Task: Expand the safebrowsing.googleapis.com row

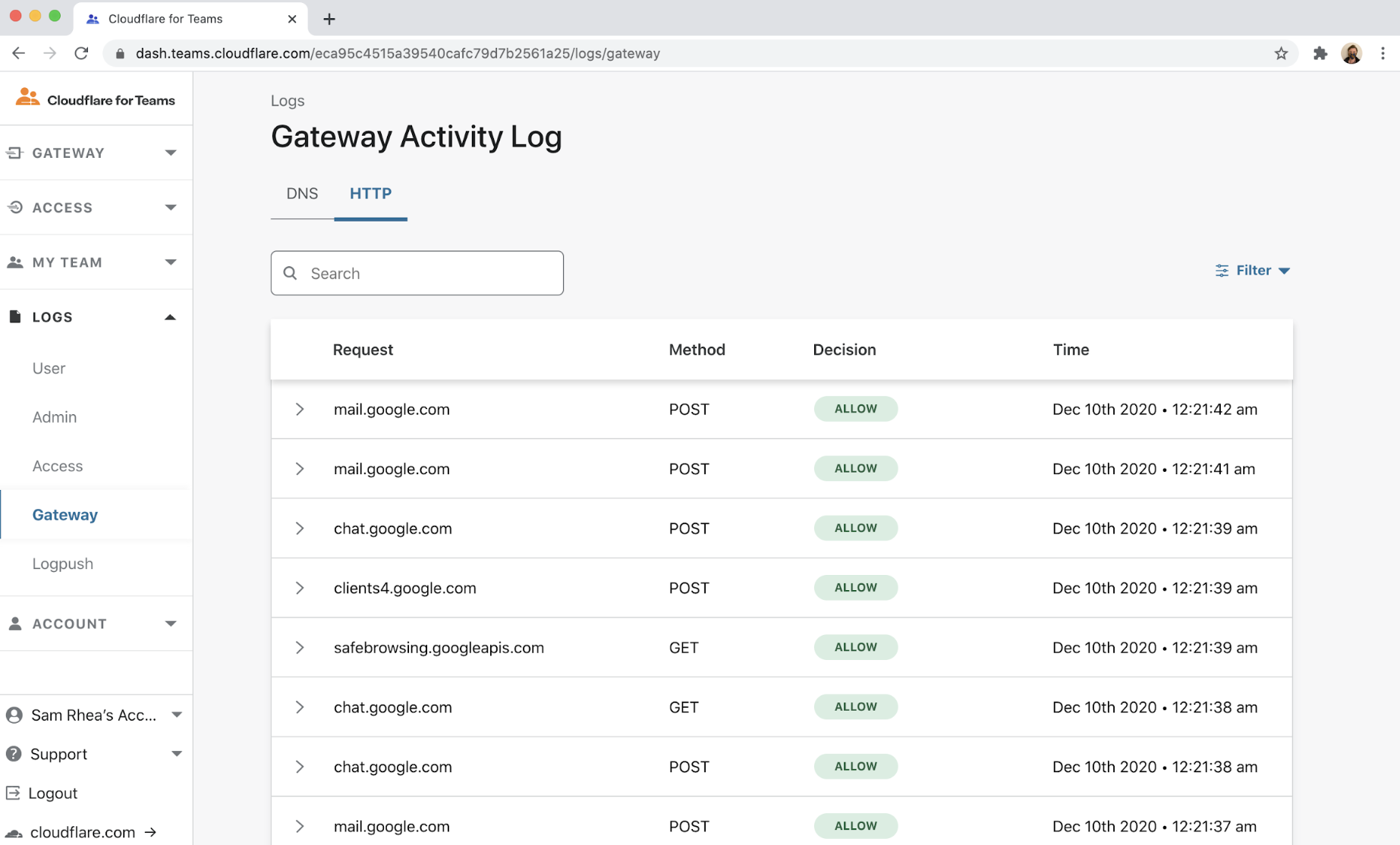Action: (x=300, y=648)
